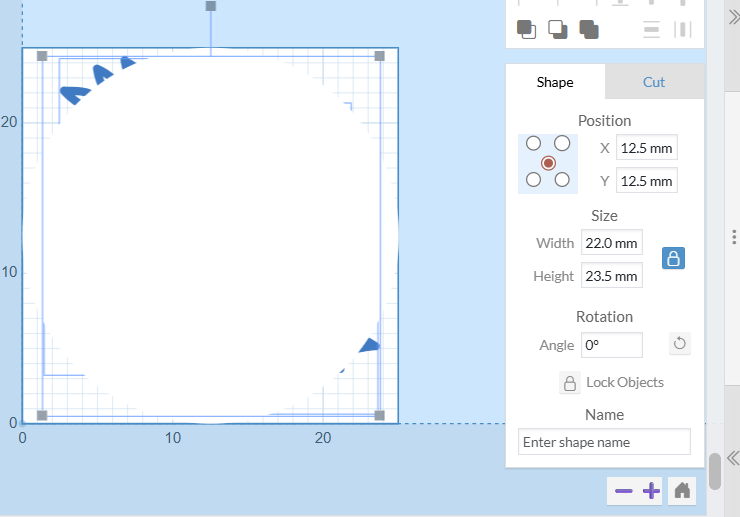Click the second overlapping-squares boolean icon
Image resolution: width=740 pixels, height=517 pixels.
tap(557, 29)
